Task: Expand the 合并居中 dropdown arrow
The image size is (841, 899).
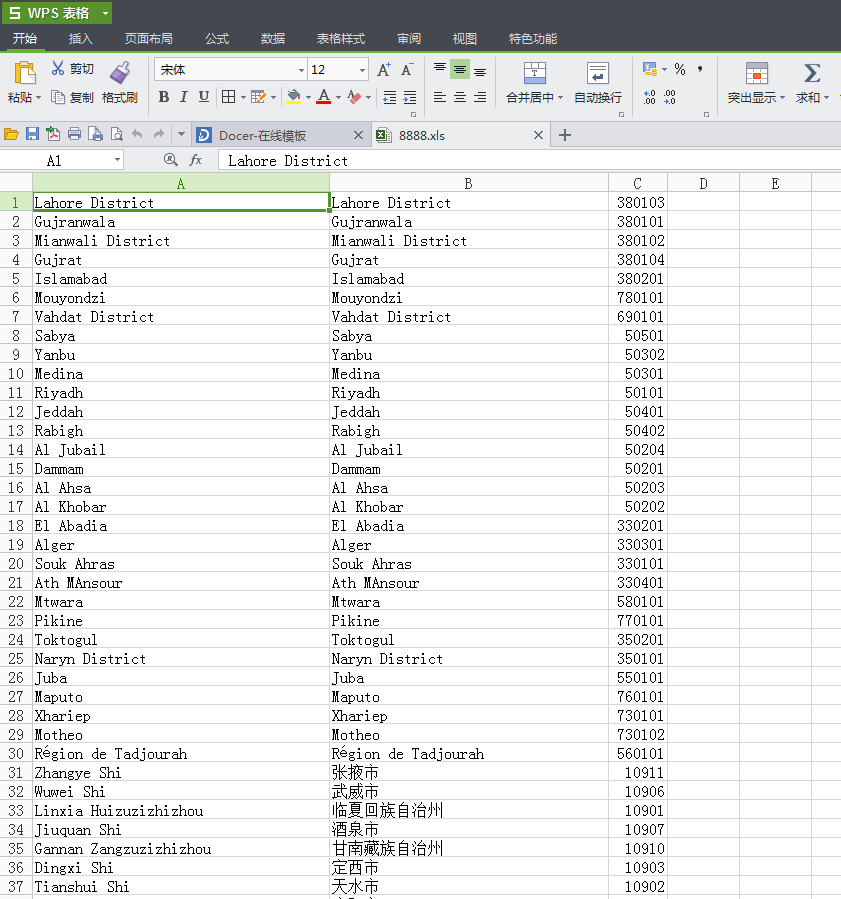Action: 560,98
